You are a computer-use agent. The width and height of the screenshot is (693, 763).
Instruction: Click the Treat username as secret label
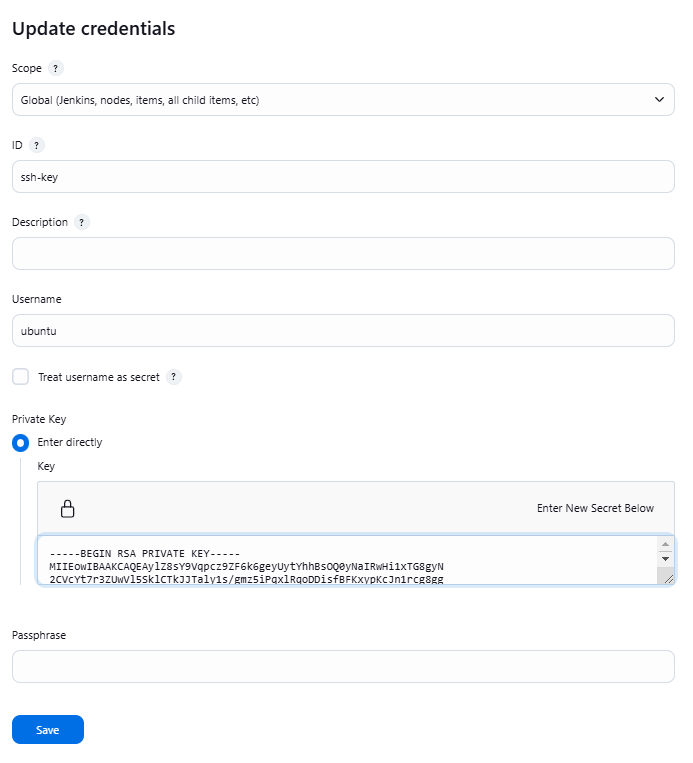pyautogui.click(x=99, y=377)
